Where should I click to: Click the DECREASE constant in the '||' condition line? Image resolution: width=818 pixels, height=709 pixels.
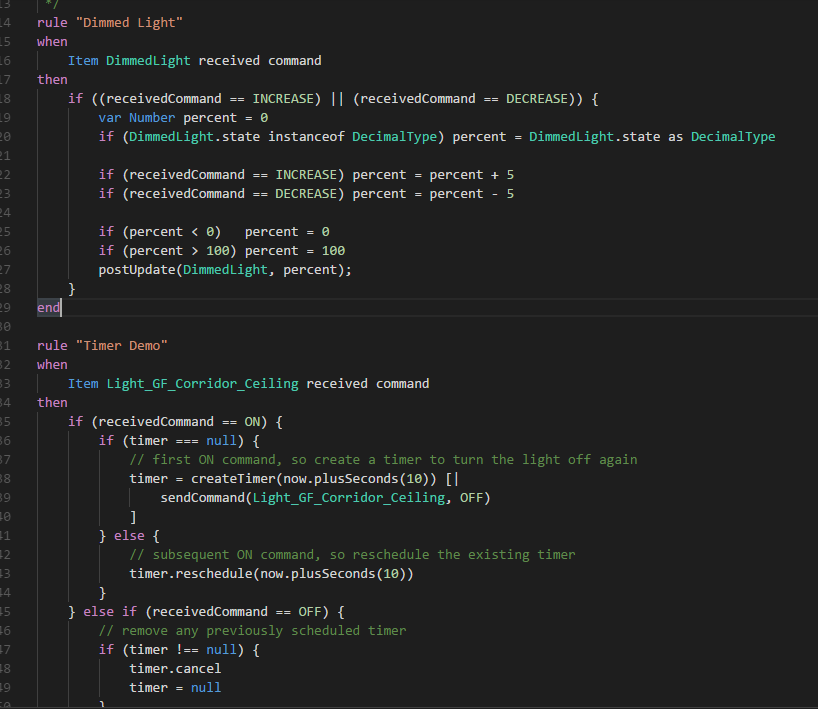(x=537, y=99)
